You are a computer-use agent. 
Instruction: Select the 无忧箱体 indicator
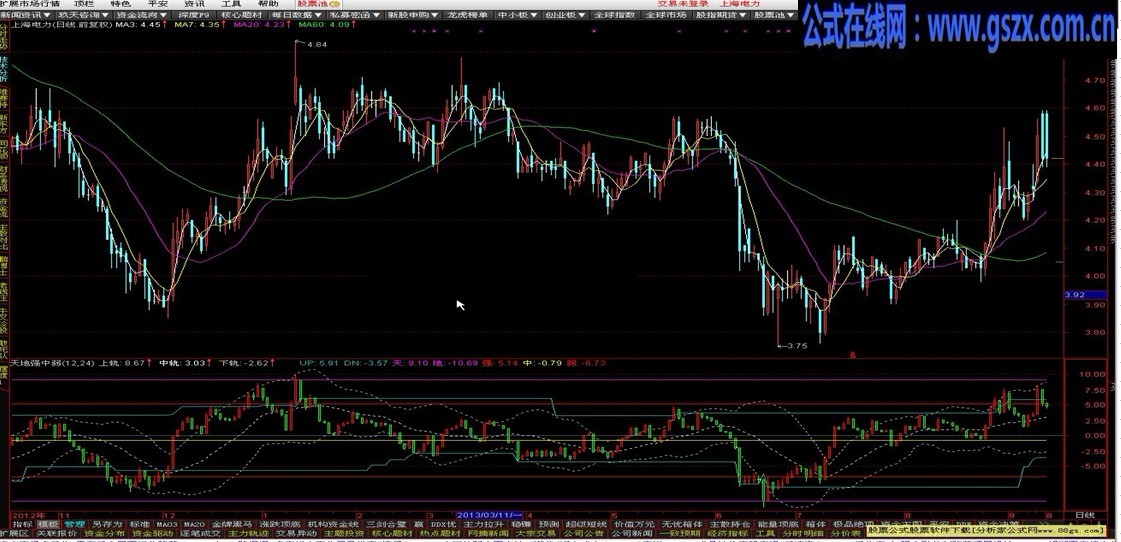coord(682,524)
